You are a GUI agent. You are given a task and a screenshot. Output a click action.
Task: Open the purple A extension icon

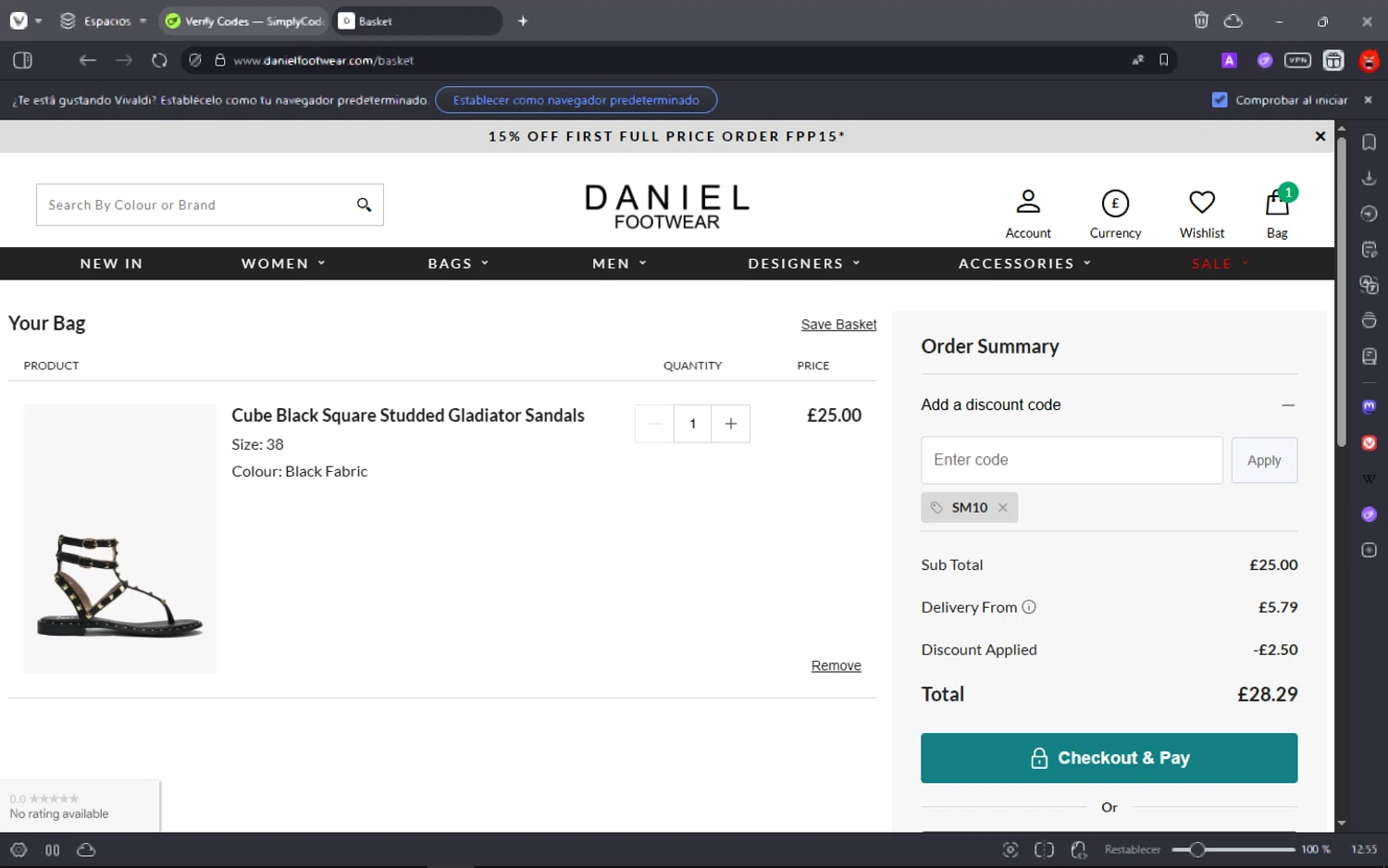click(x=1229, y=60)
